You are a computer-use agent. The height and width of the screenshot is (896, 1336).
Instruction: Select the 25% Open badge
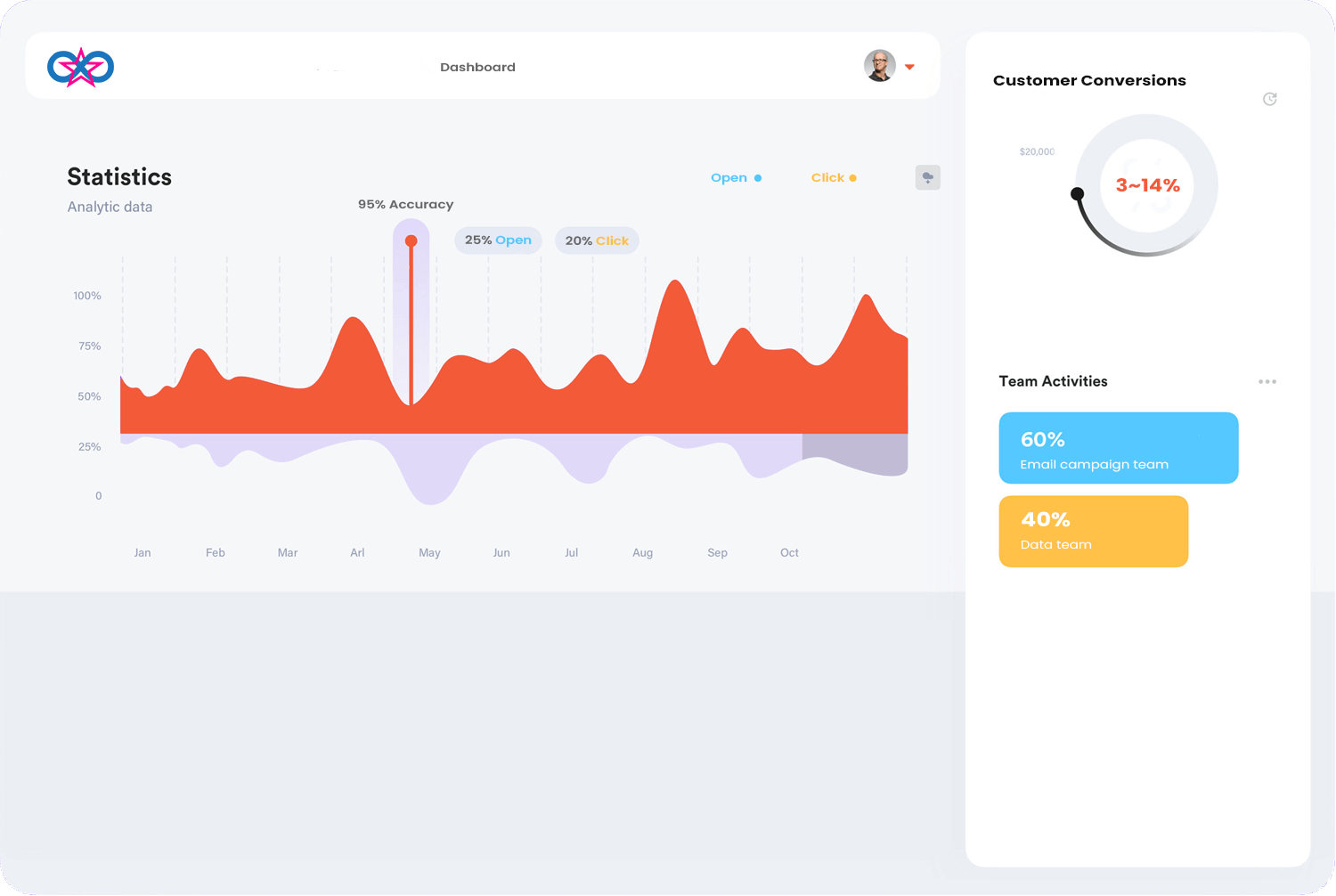(x=498, y=240)
